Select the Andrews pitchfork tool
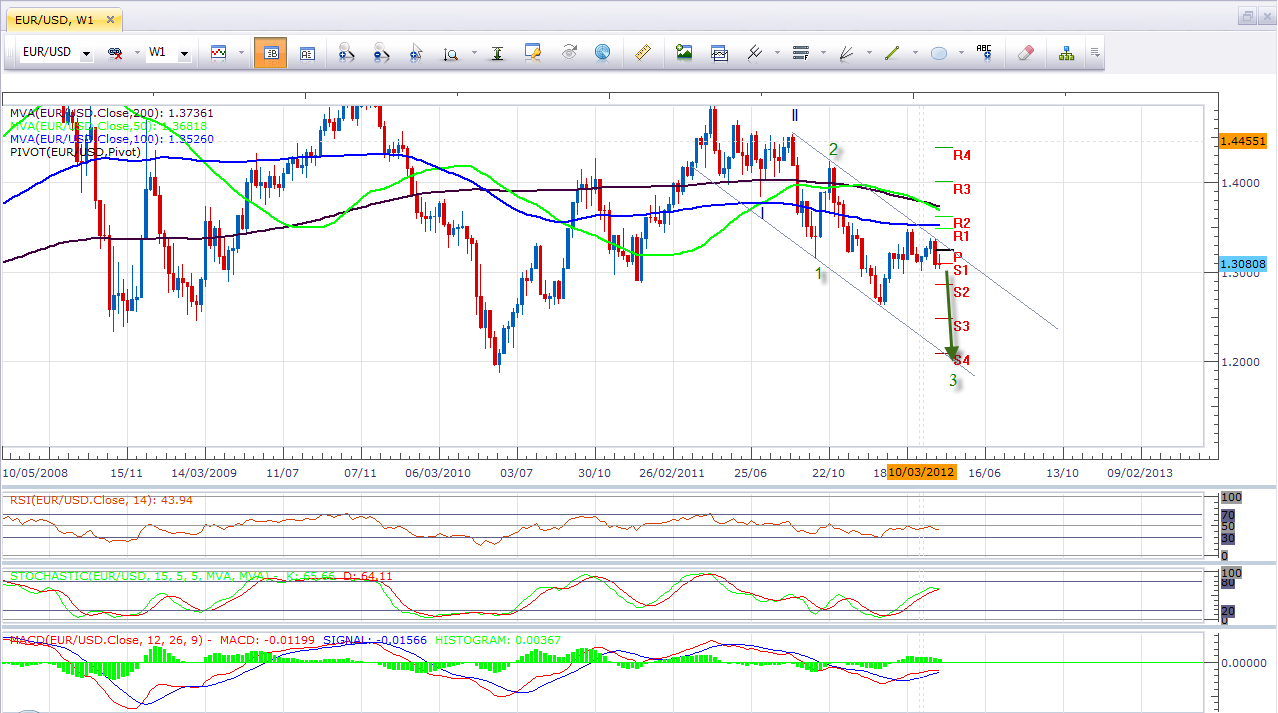 click(754, 53)
